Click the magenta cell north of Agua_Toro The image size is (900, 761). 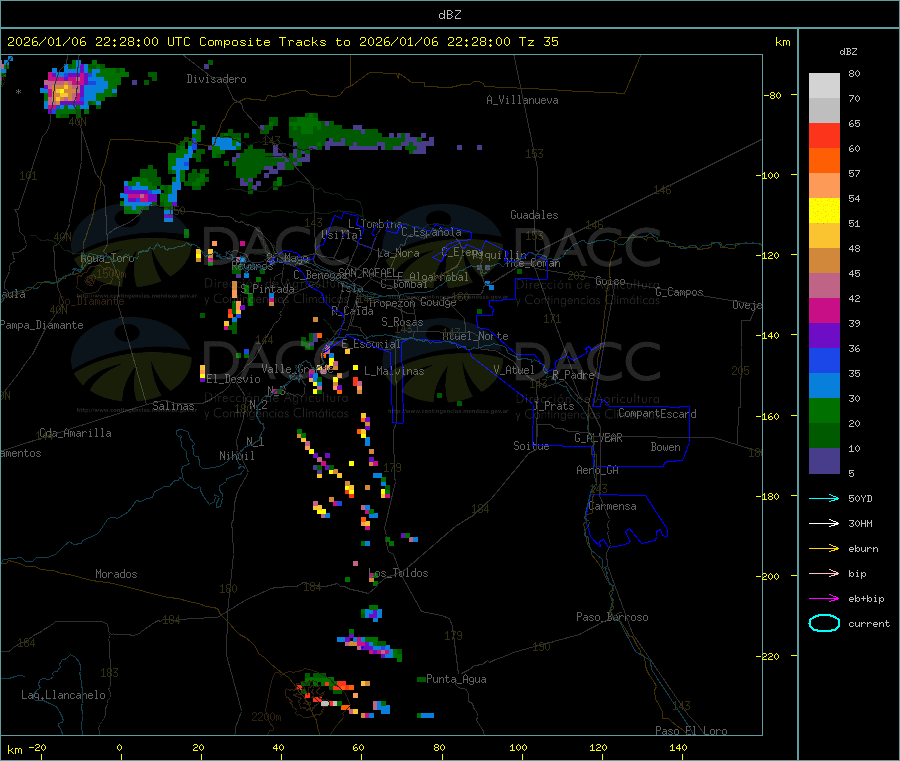click(x=139, y=196)
